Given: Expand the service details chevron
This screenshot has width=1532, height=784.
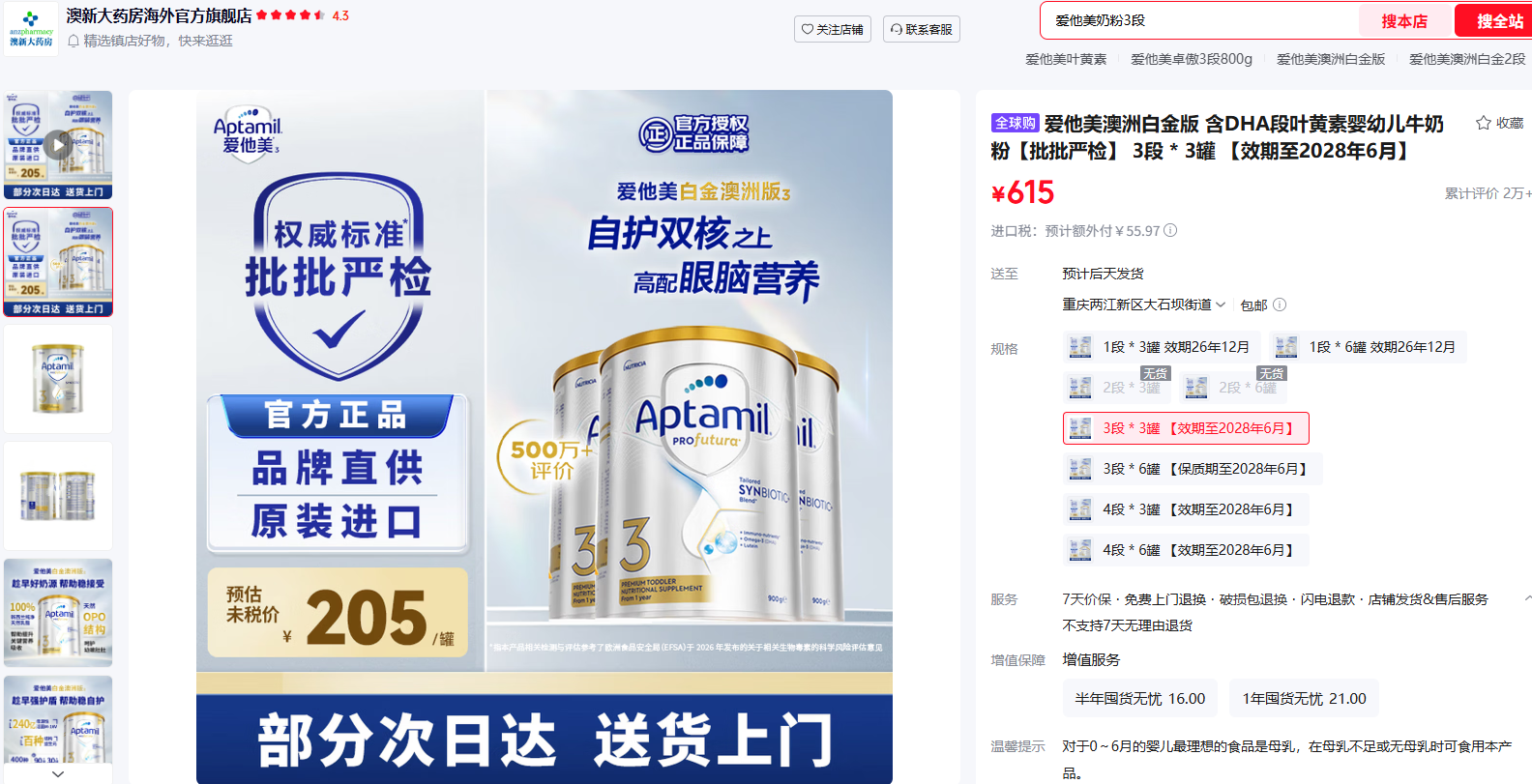Looking at the screenshot, I should 1527,599.
